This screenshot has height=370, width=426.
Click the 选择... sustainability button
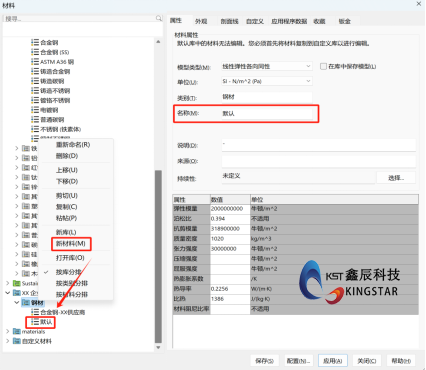[396, 178]
